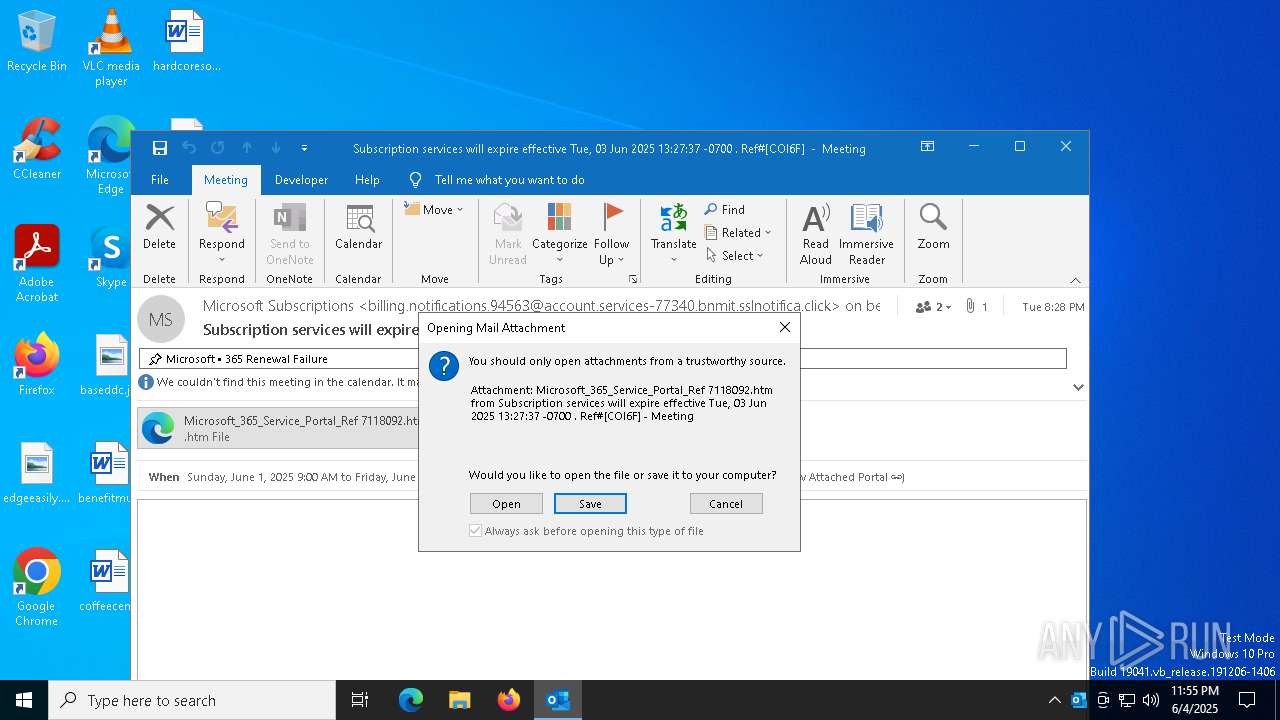Image resolution: width=1280 pixels, height=720 pixels.
Task: Click the meeting not found info text
Action: pyautogui.click(x=289, y=382)
